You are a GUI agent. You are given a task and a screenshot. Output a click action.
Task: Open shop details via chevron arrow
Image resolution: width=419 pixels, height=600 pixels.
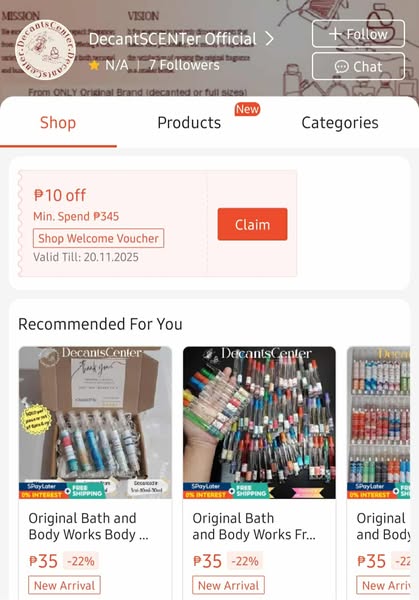[269, 38]
